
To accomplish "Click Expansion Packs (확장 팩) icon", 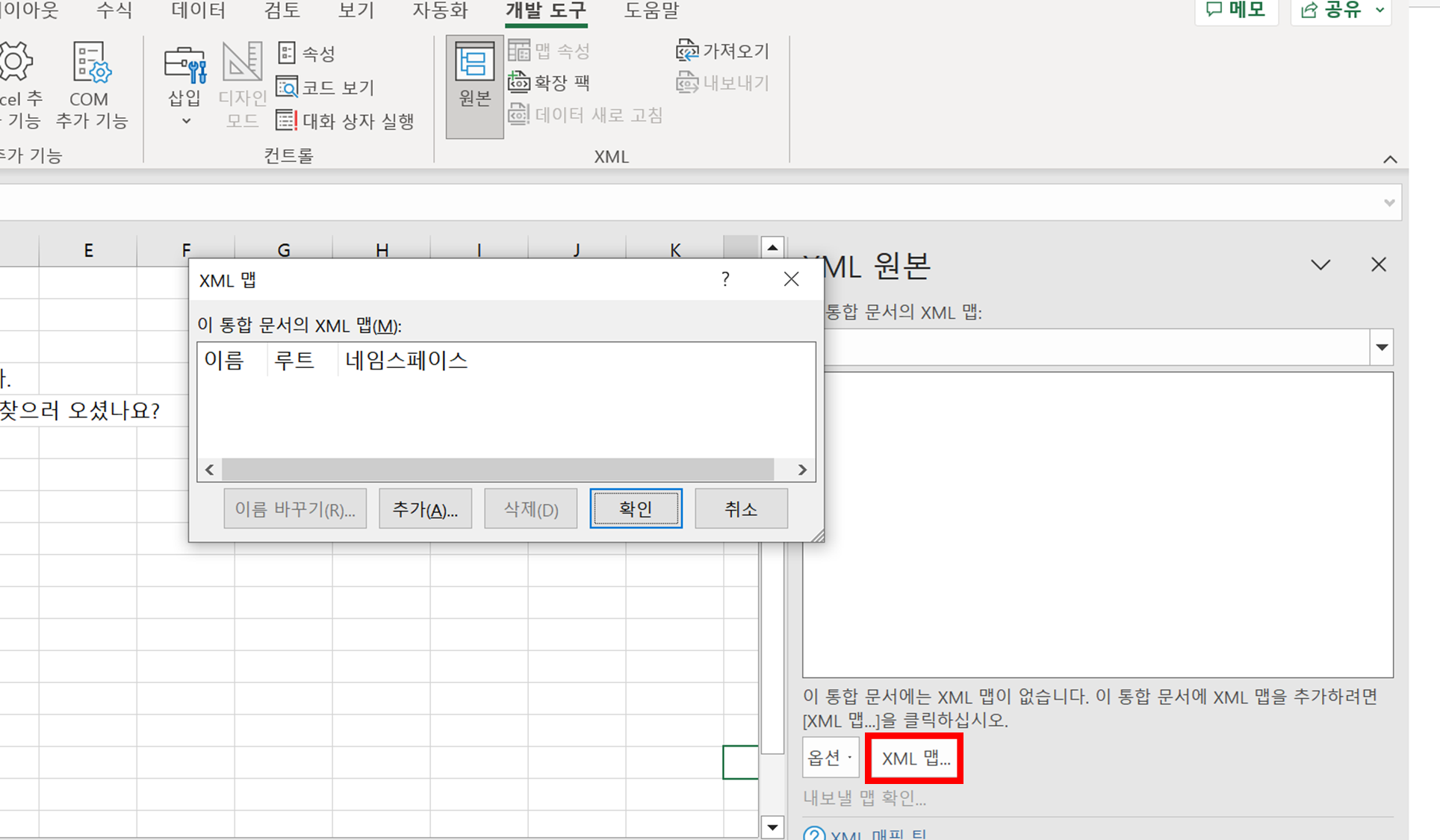I will [519, 81].
